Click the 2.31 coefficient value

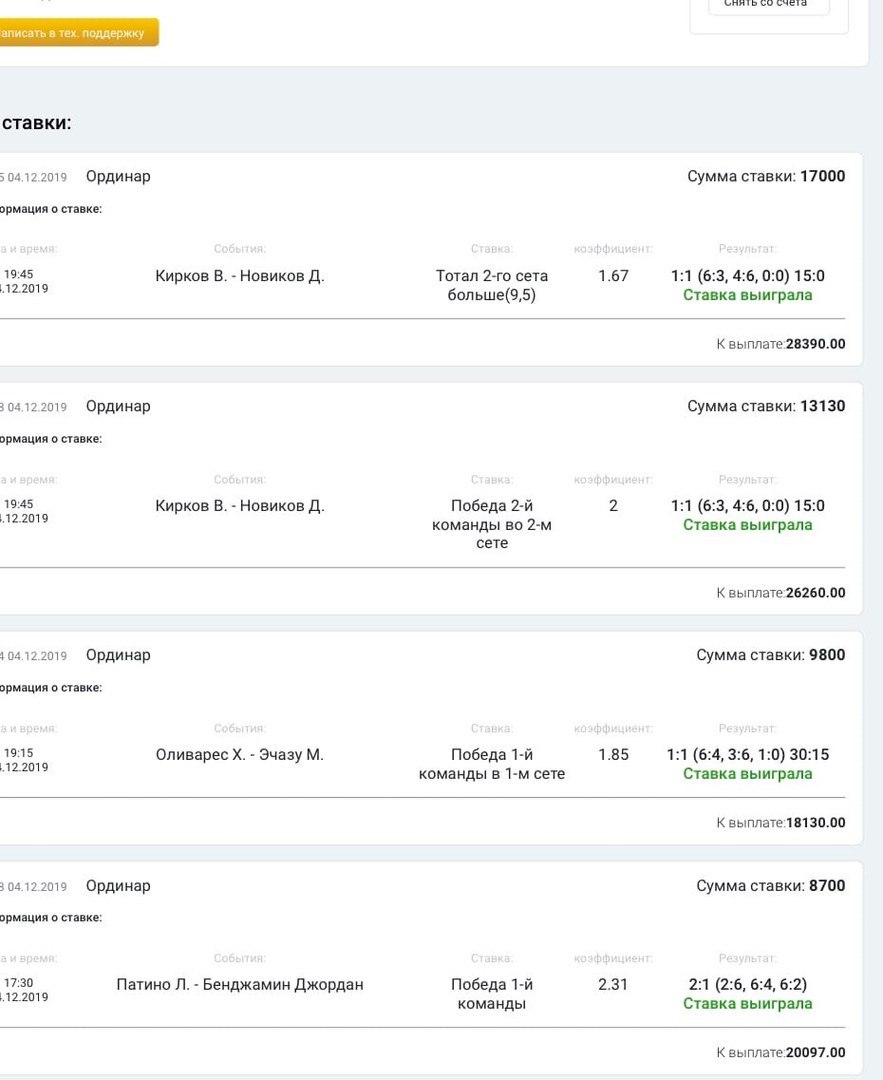click(x=613, y=985)
